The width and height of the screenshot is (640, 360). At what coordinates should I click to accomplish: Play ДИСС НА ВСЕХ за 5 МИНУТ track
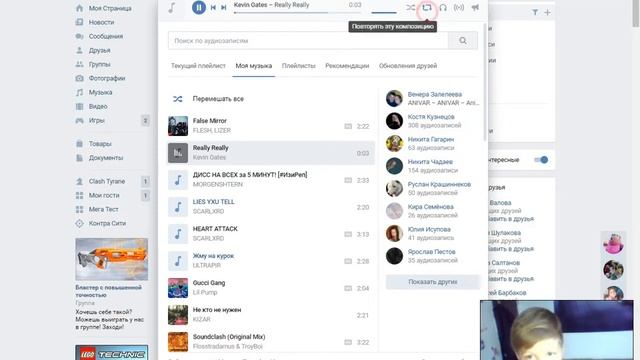pyautogui.click(x=271, y=180)
